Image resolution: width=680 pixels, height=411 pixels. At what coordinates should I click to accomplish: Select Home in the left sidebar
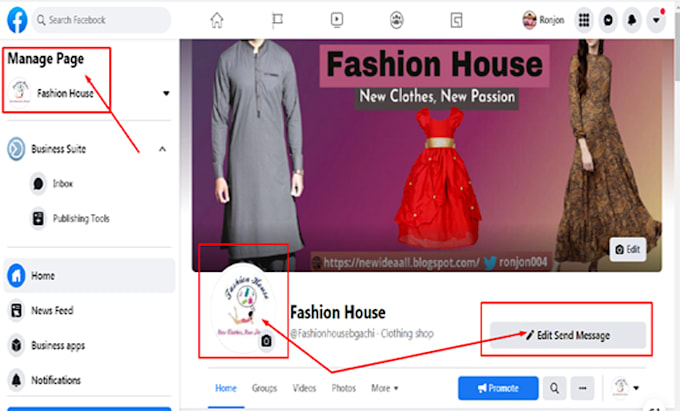coord(89,276)
